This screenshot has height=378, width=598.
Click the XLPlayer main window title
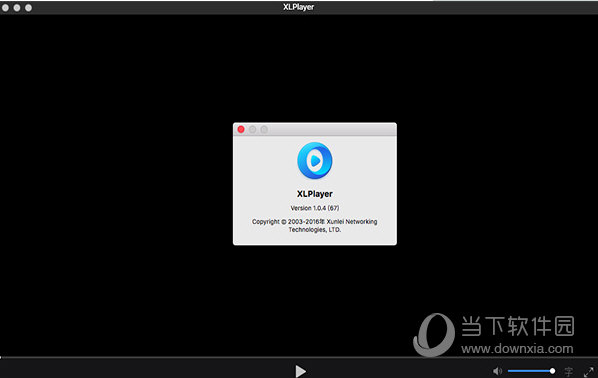[299, 7]
